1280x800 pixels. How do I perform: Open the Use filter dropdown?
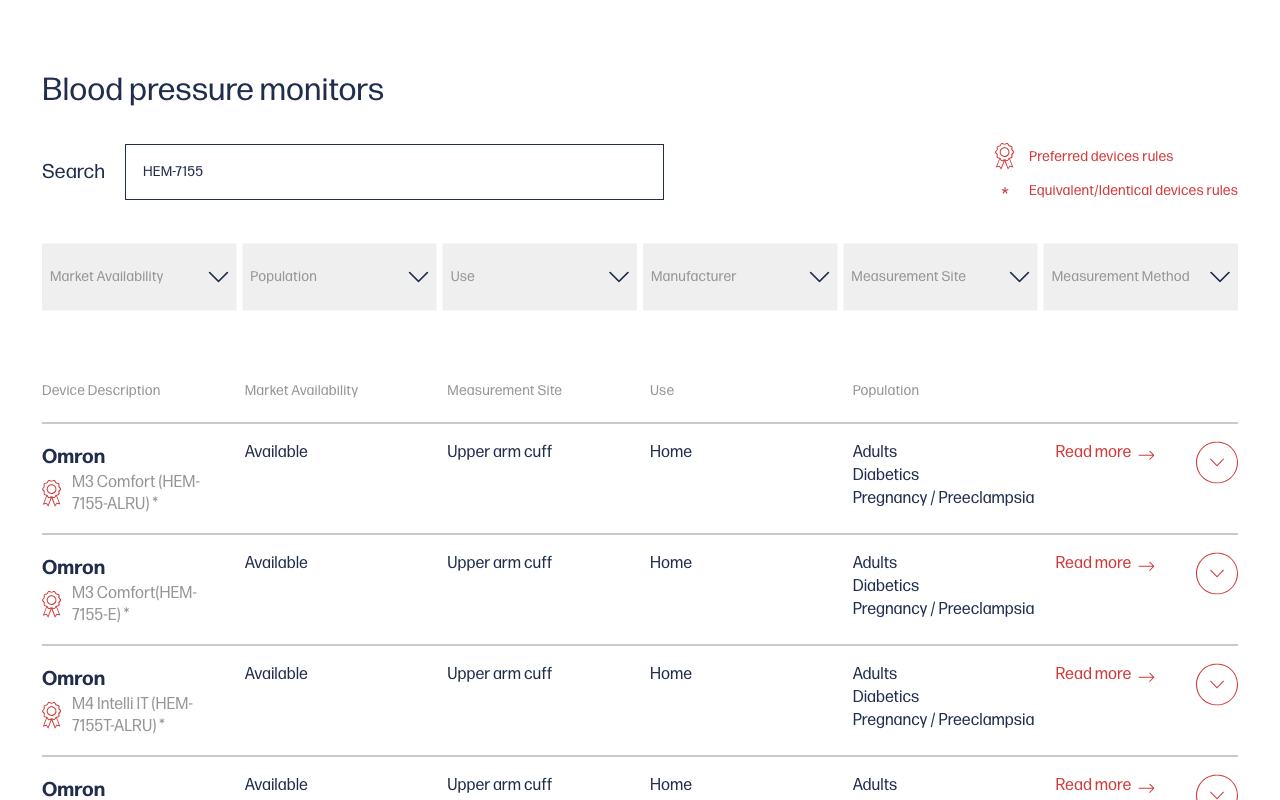click(540, 277)
